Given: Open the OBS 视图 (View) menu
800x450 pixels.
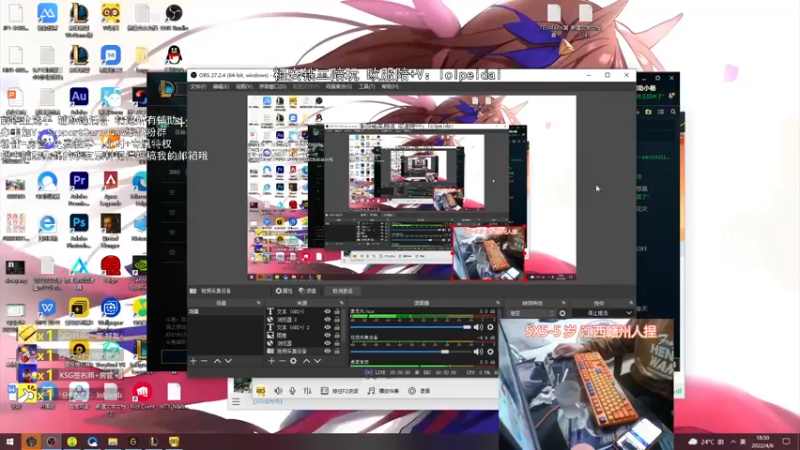Looking at the screenshot, I should (244, 87).
